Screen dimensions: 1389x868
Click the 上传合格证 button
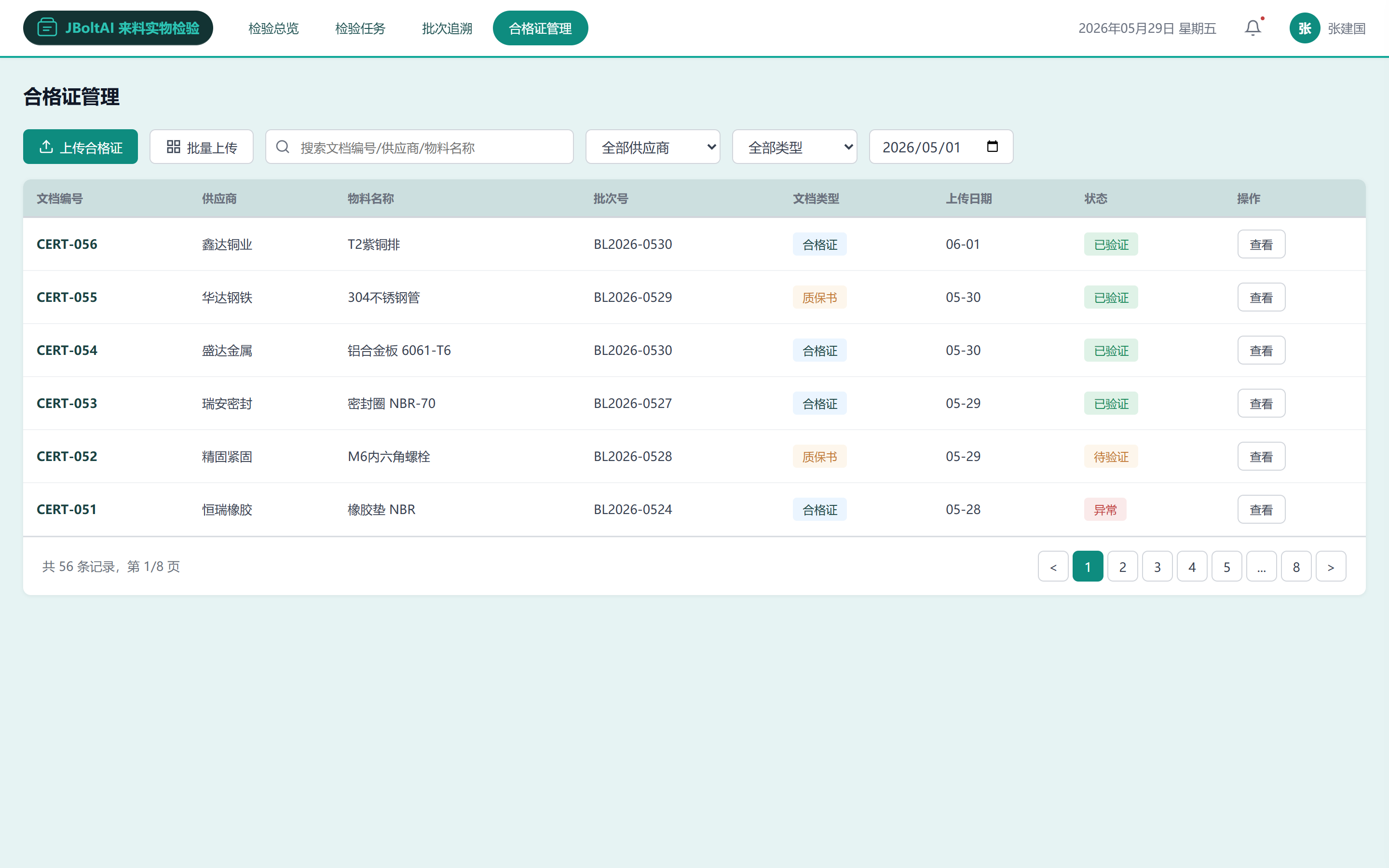pyautogui.click(x=81, y=147)
